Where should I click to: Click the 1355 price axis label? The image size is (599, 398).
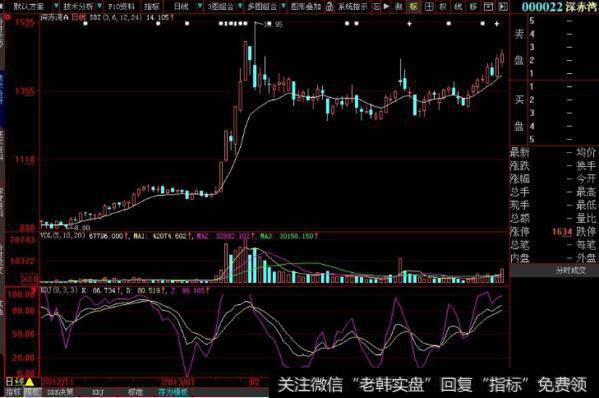(x=24, y=91)
